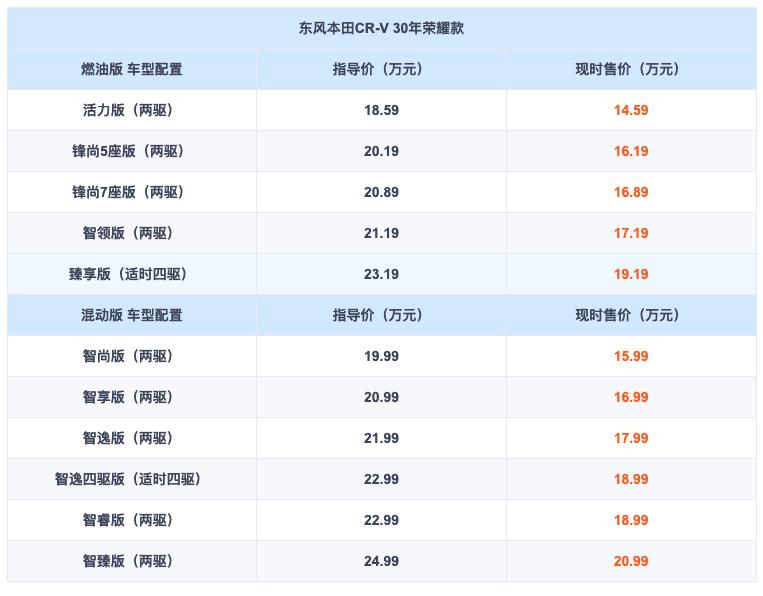Click the orange price 14.59

pos(631,110)
